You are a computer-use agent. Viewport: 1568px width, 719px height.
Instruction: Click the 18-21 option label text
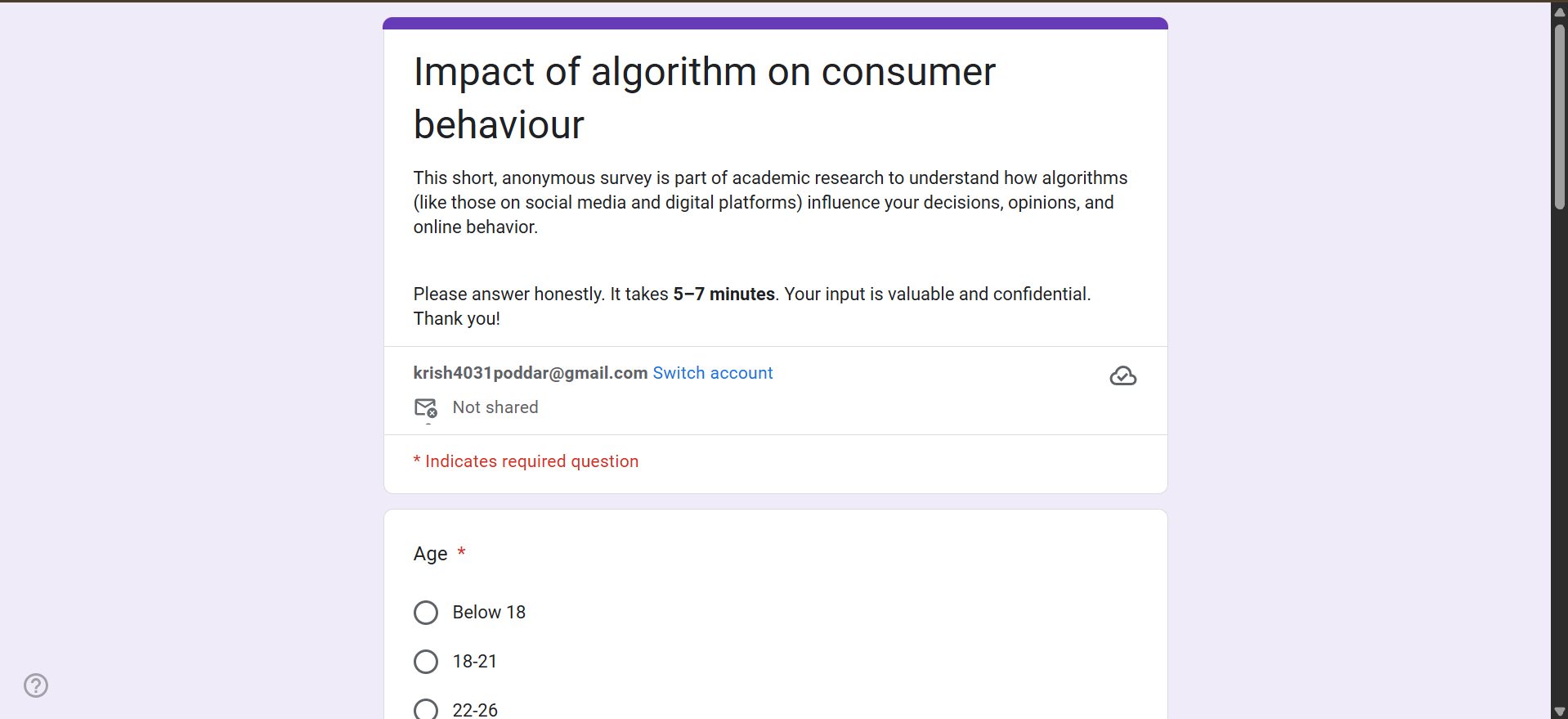tap(475, 662)
